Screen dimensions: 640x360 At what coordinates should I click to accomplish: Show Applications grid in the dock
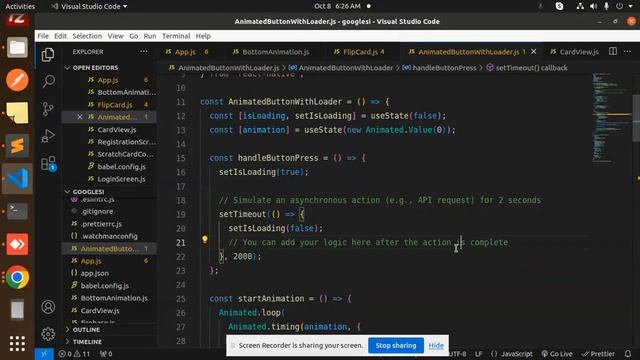click(17, 343)
